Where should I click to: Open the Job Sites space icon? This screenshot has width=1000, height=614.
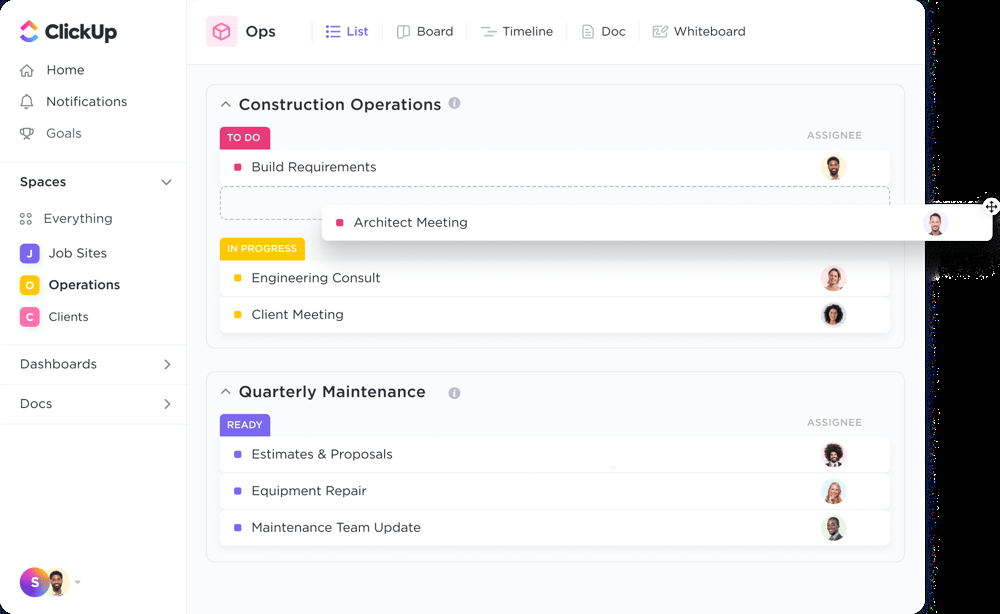coord(29,253)
